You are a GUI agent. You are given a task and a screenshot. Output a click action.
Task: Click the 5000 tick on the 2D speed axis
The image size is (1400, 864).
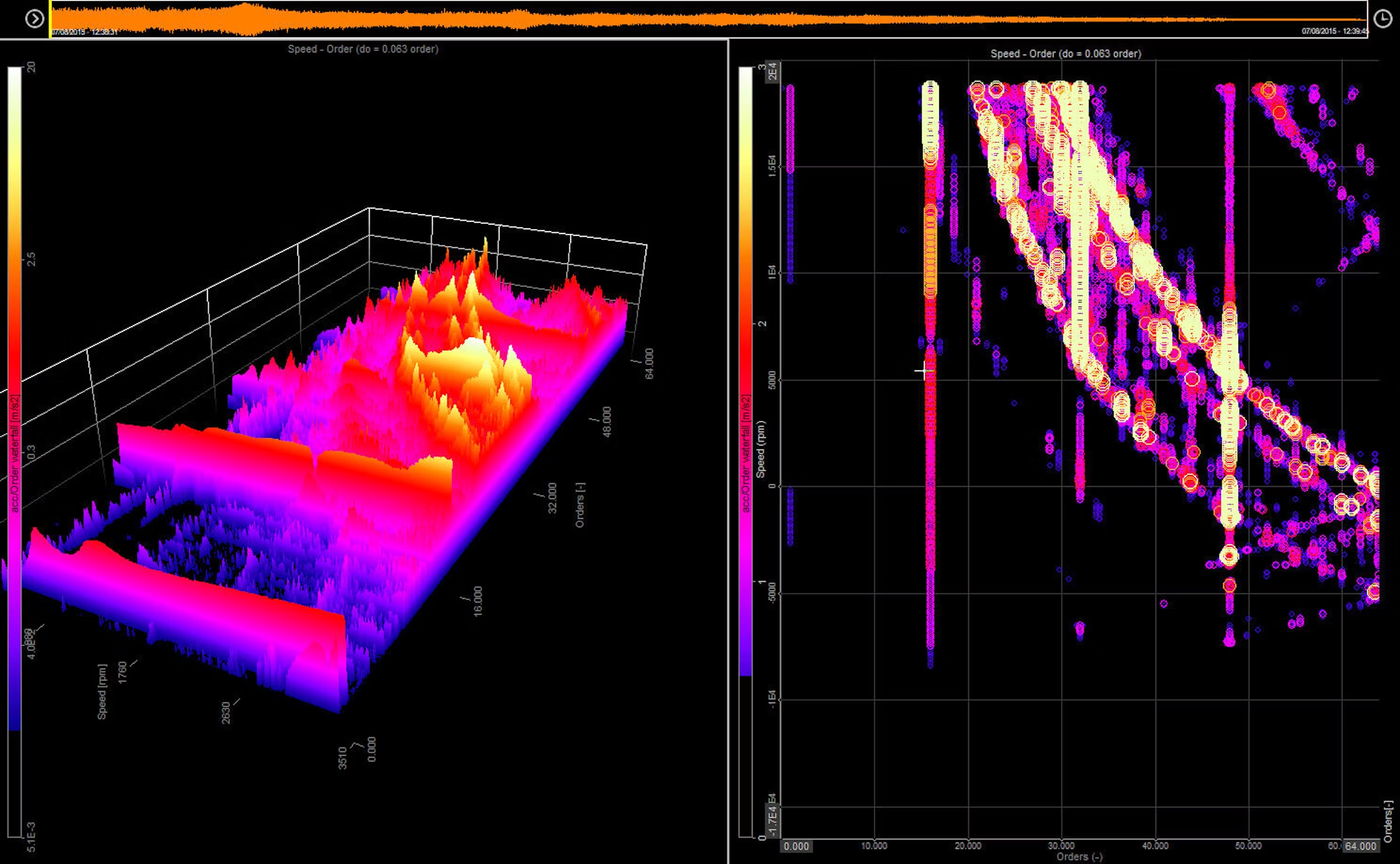[772, 381]
